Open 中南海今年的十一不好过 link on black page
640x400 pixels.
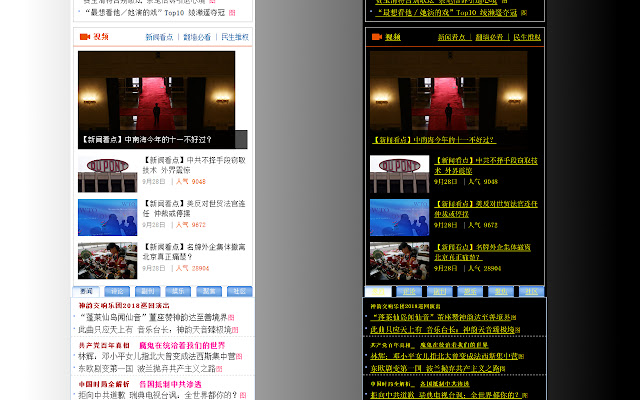[x=434, y=140]
